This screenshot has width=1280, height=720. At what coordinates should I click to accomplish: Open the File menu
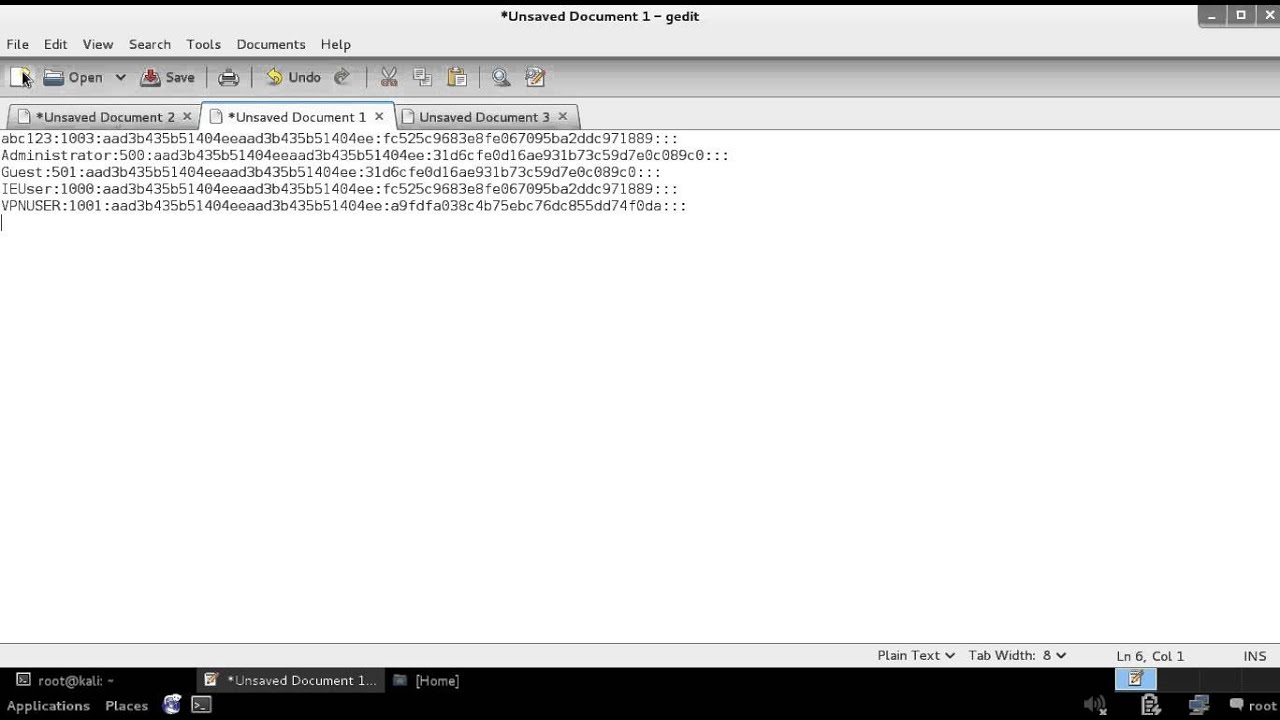click(17, 44)
